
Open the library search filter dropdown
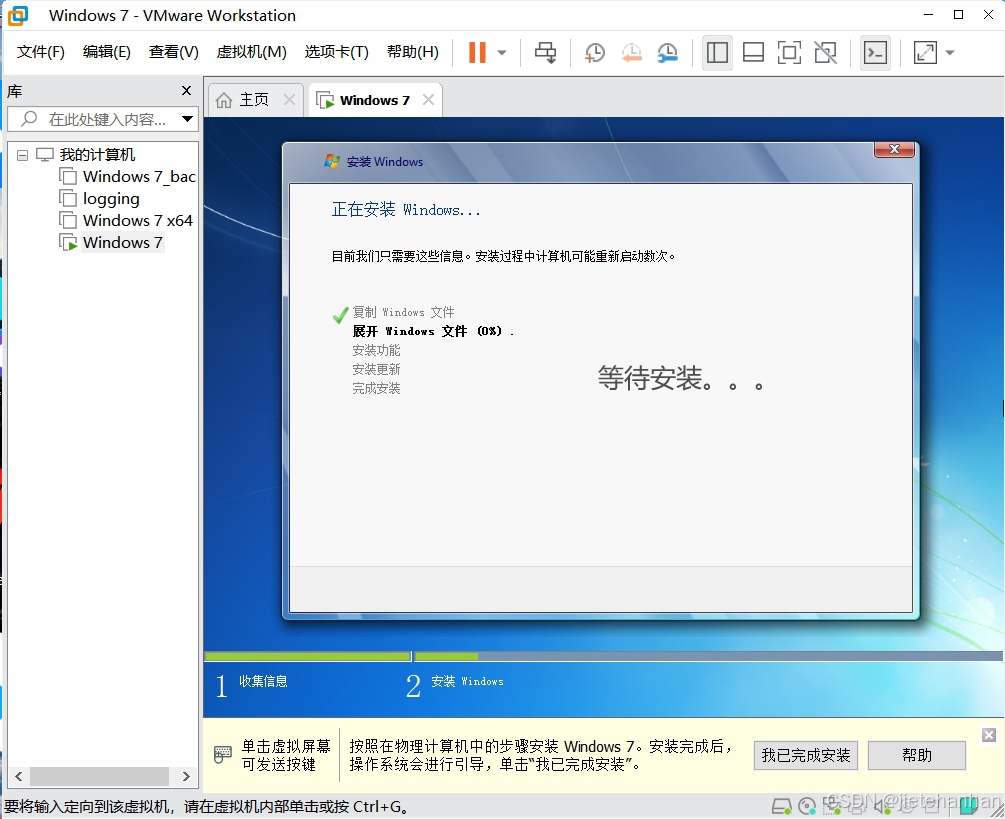187,119
